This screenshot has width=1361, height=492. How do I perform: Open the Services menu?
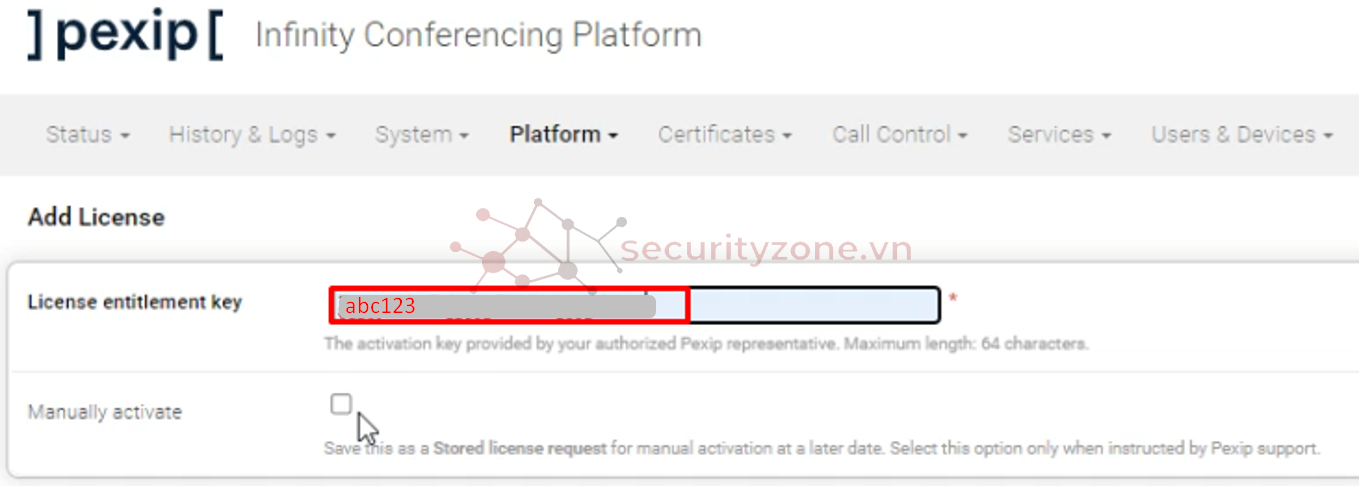(x=1059, y=134)
